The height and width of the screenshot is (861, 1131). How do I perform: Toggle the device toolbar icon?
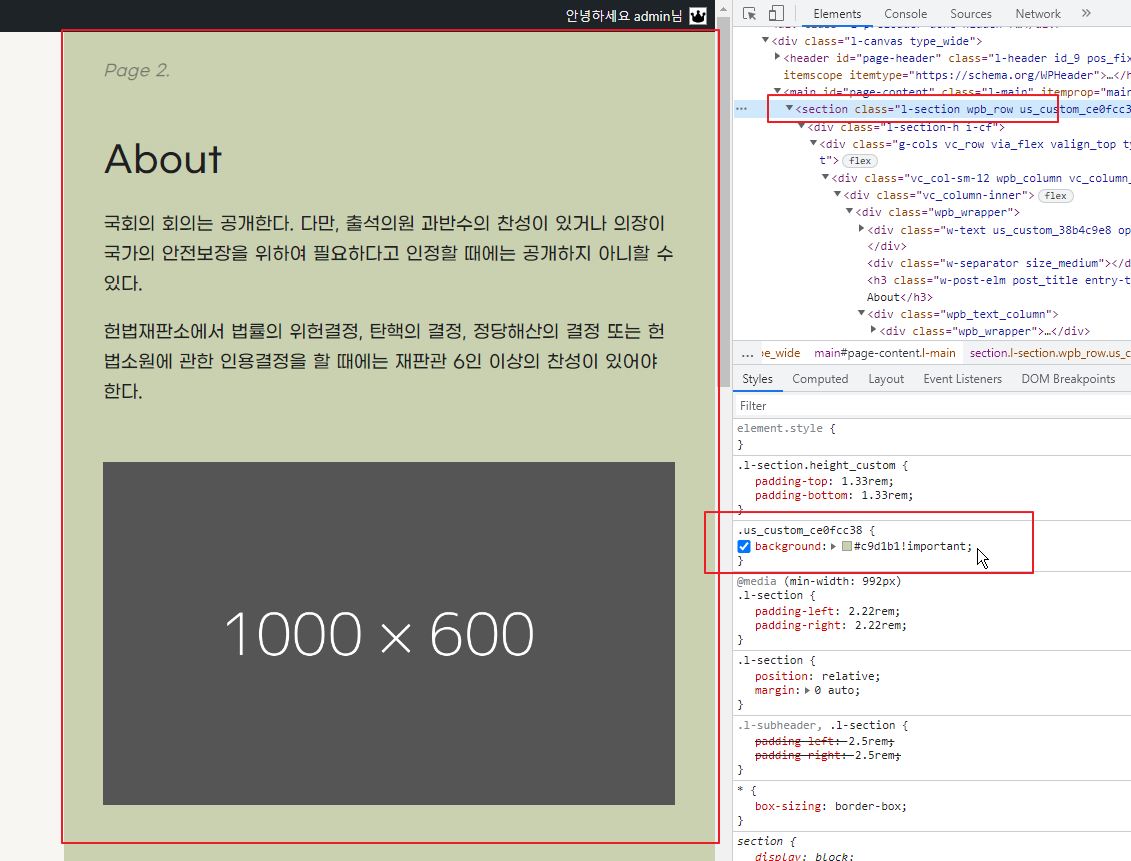coord(776,14)
